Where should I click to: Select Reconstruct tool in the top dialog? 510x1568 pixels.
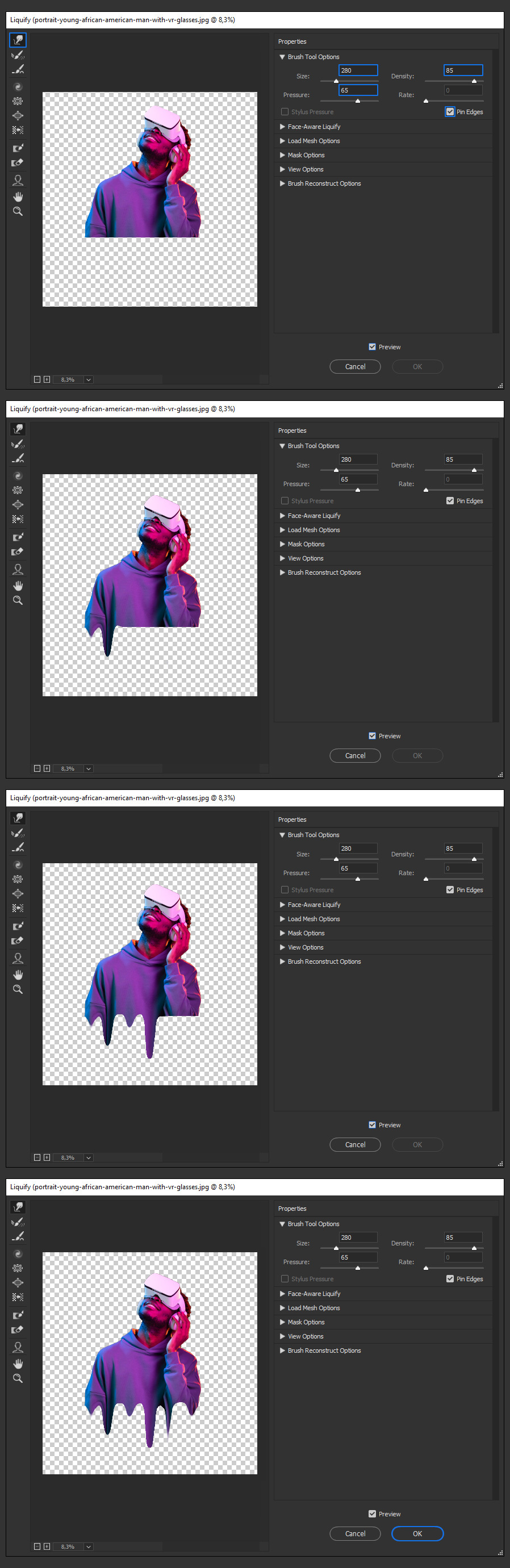pyautogui.click(x=18, y=56)
